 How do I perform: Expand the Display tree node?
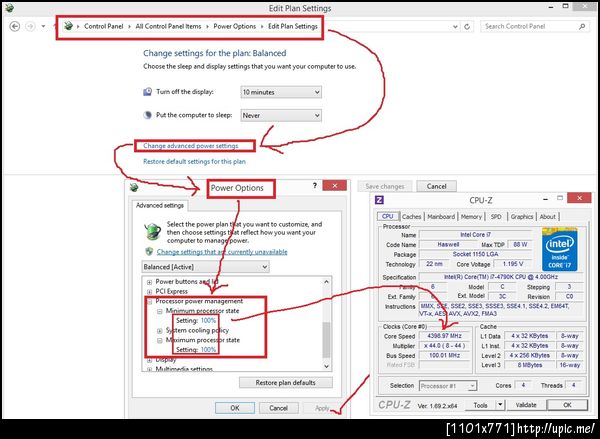tap(149, 360)
